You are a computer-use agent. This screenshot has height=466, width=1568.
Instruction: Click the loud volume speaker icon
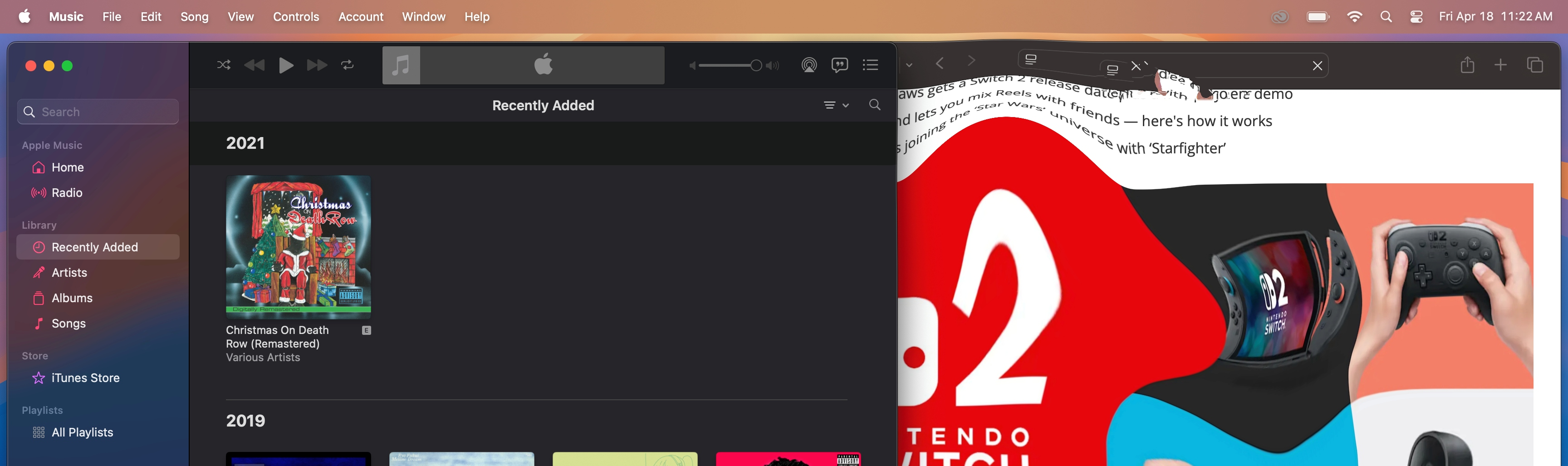click(773, 66)
